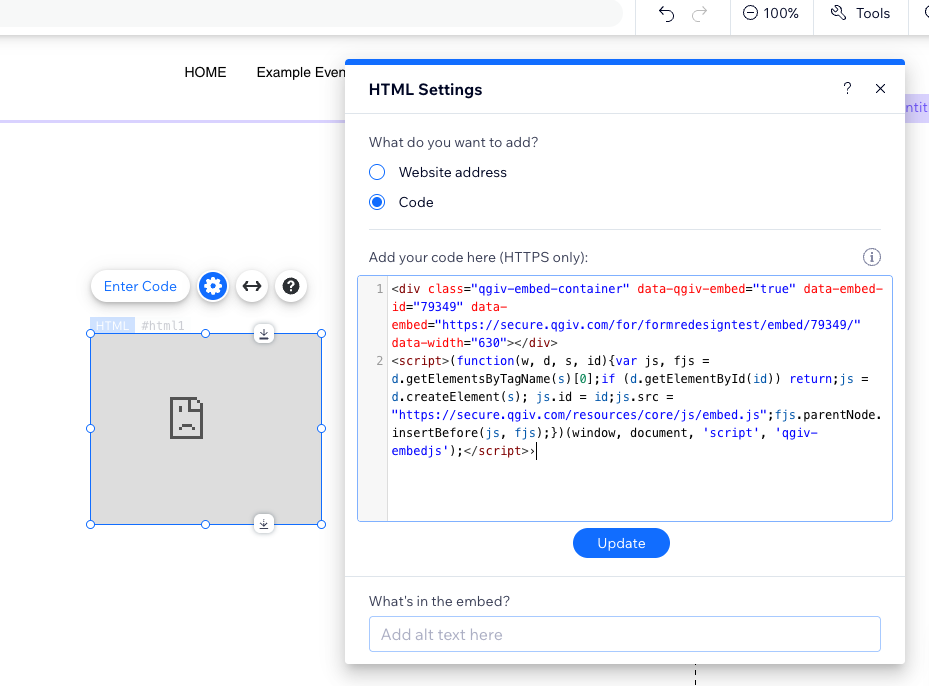Close the HTML Settings panel
Viewport: 929px width, 686px height.
(880, 89)
